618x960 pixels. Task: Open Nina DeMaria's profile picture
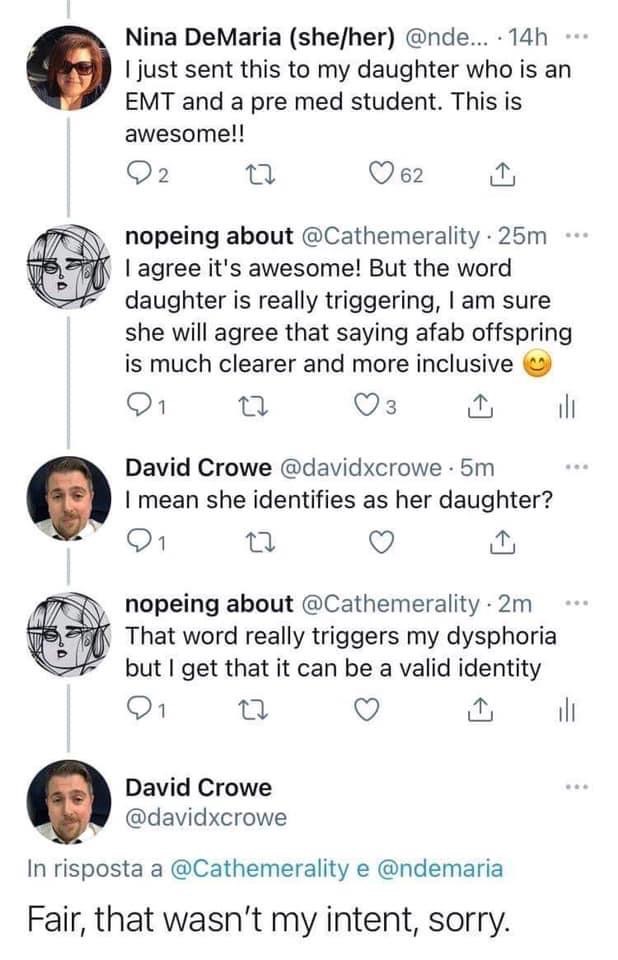click(67, 69)
